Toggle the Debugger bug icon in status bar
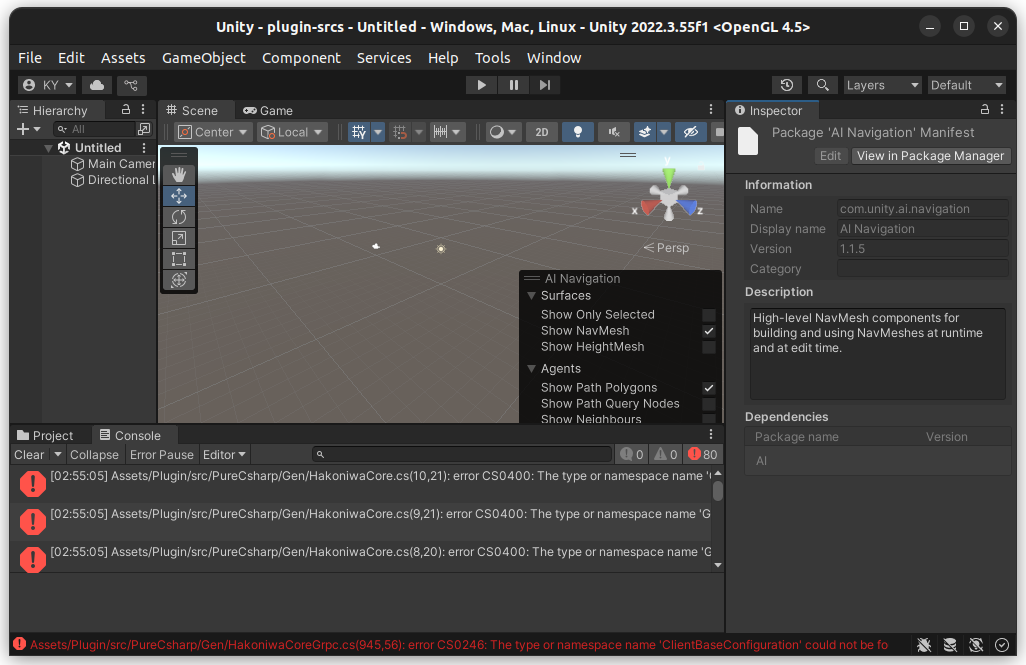 pos(924,645)
